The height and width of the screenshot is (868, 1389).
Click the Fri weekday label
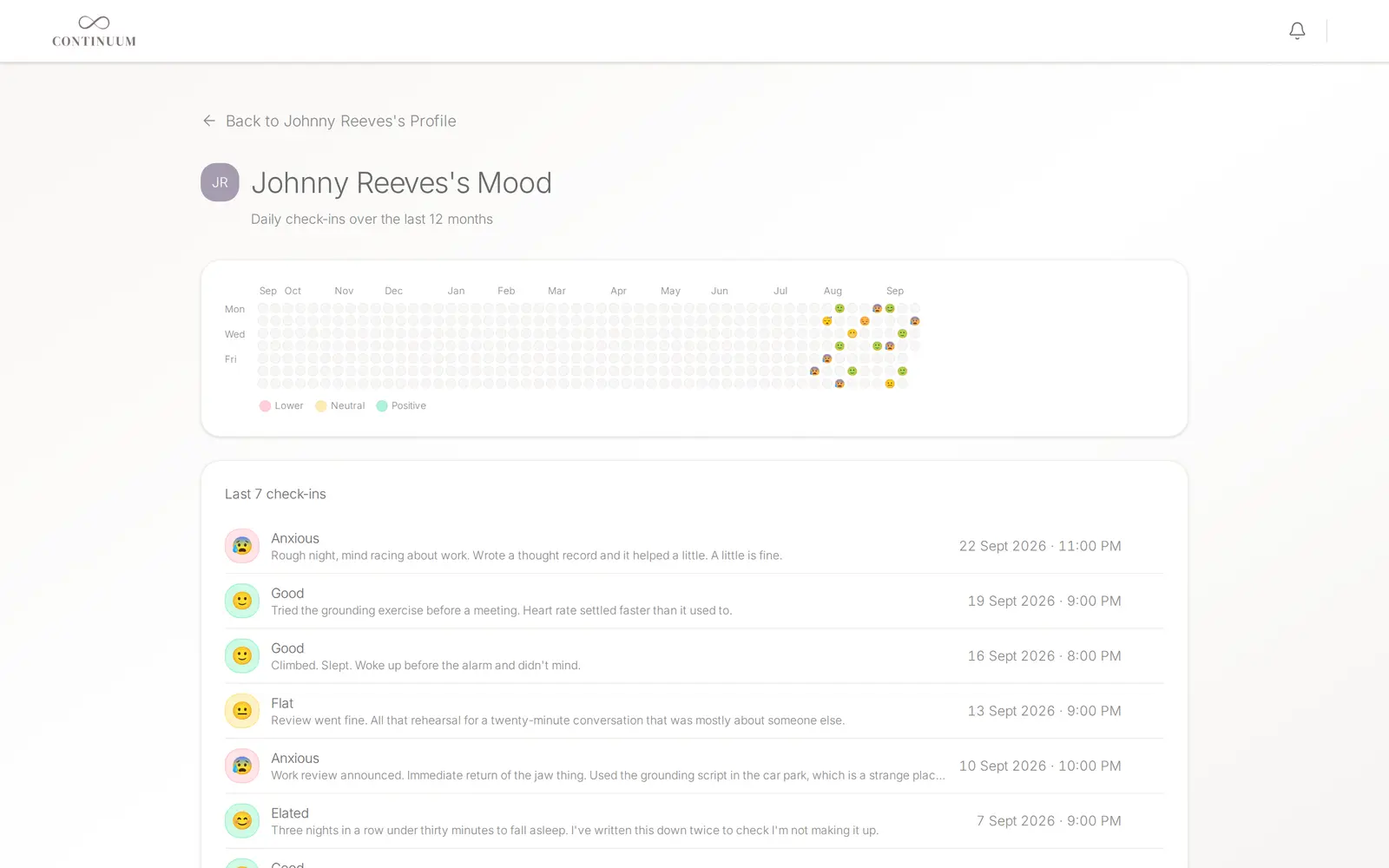[231, 359]
